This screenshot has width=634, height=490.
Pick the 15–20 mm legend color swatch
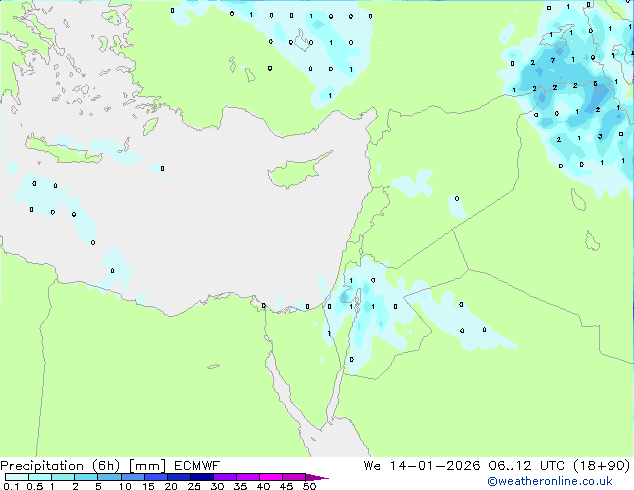155,477
